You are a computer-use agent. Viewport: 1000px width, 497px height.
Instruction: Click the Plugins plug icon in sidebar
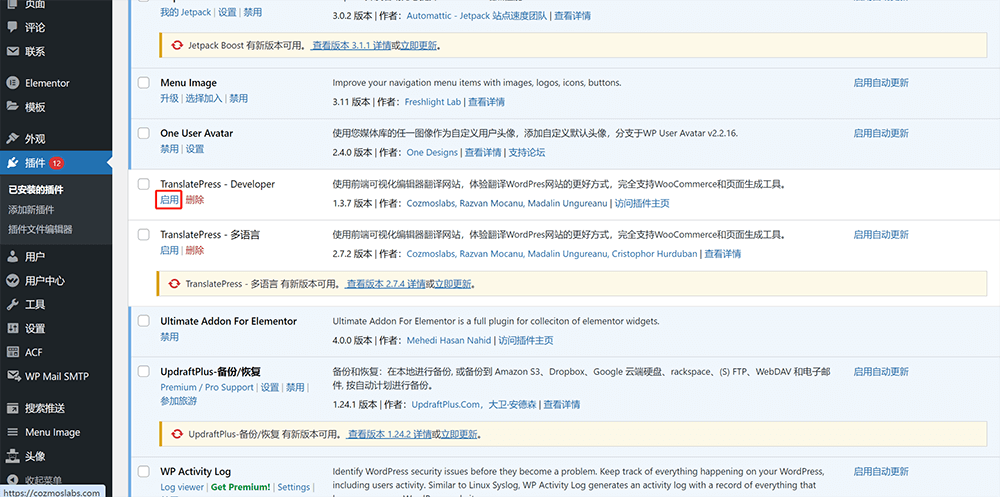12,163
